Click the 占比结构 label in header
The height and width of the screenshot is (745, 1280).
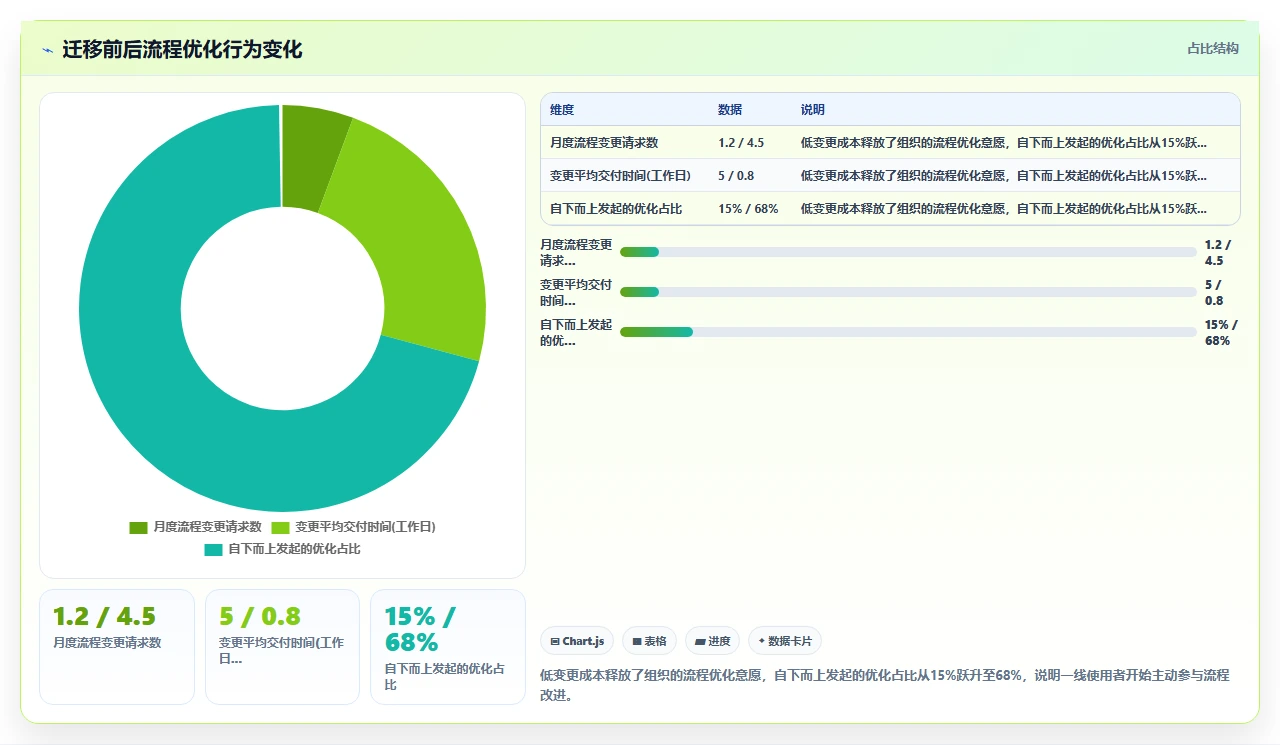1213,48
